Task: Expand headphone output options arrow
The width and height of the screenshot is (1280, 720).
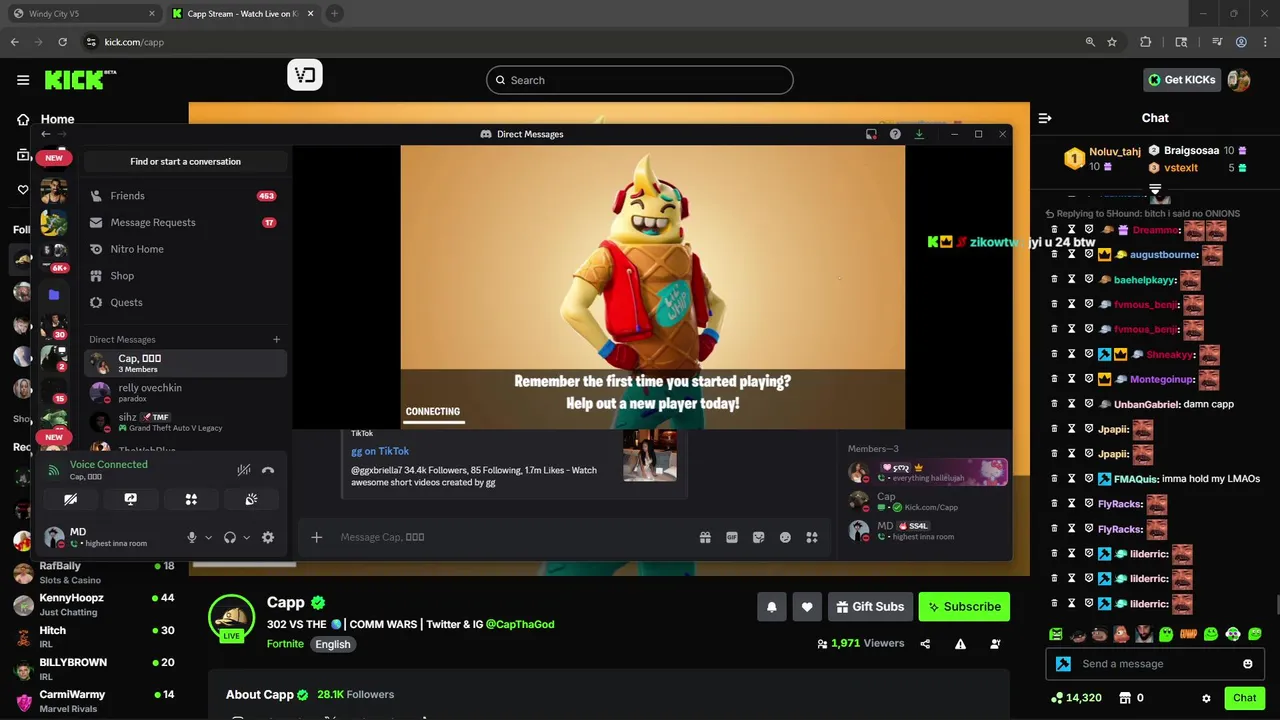Action: pyautogui.click(x=246, y=538)
